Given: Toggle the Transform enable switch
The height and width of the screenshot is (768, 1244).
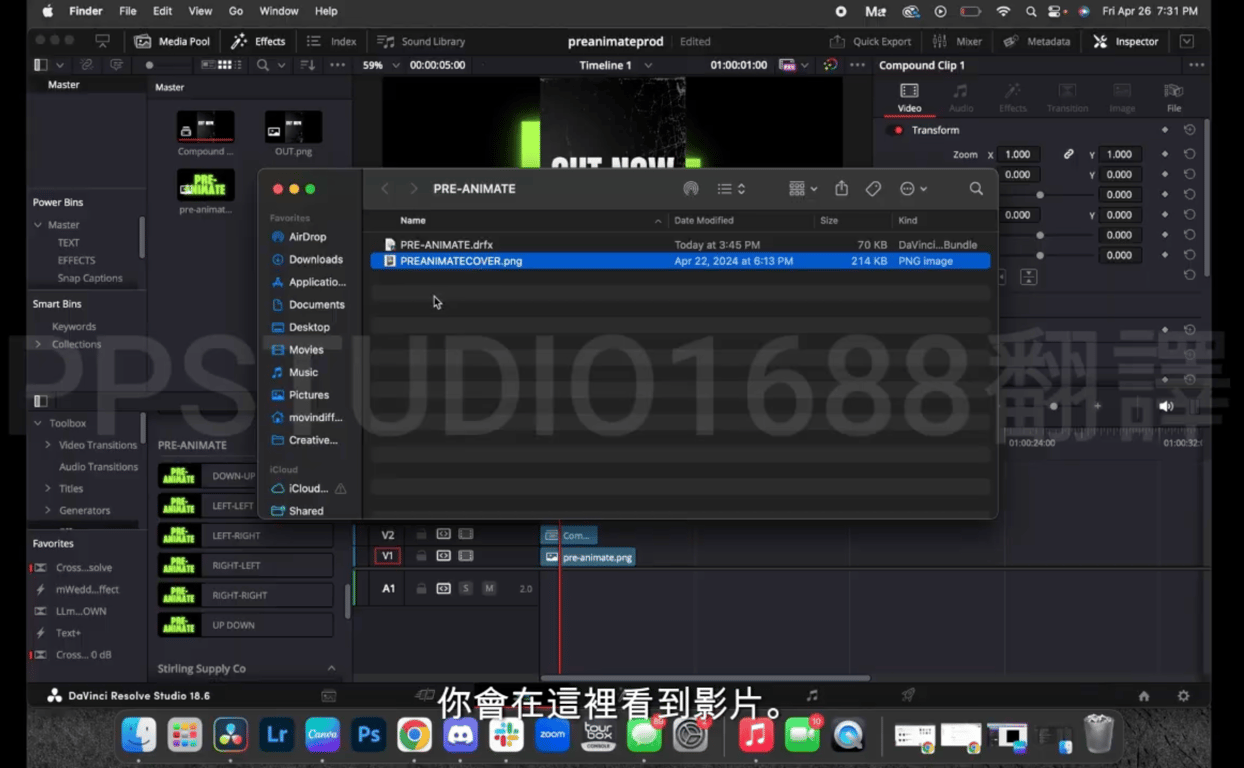Looking at the screenshot, I should coord(895,130).
